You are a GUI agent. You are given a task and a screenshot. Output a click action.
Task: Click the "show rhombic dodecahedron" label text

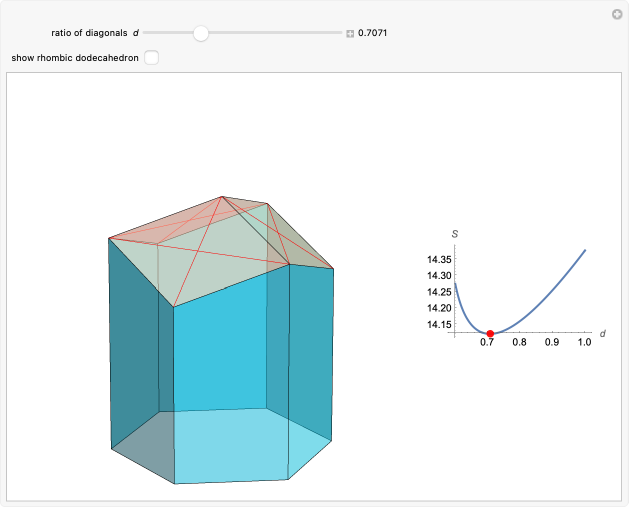75,57
